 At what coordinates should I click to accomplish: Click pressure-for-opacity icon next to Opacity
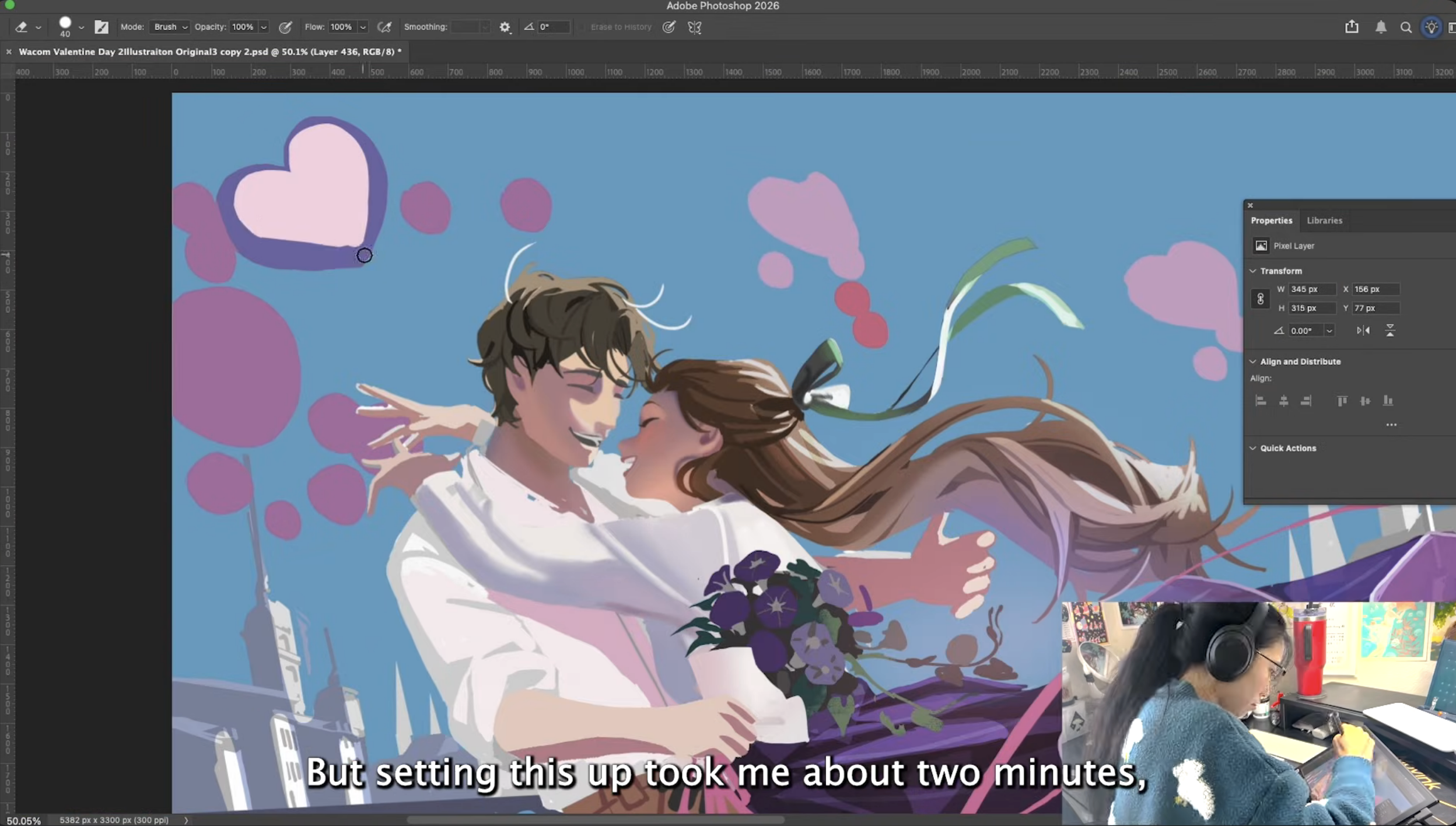(x=285, y=27)
